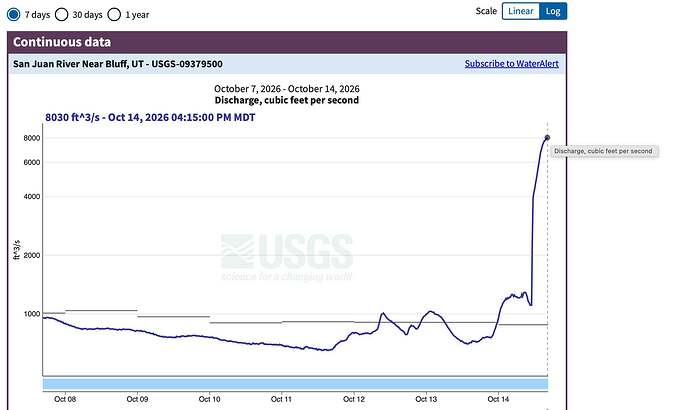The image size is (690, 410).
Task: Click the 4000 y-axis value
Action: click(x=32, y=197)
